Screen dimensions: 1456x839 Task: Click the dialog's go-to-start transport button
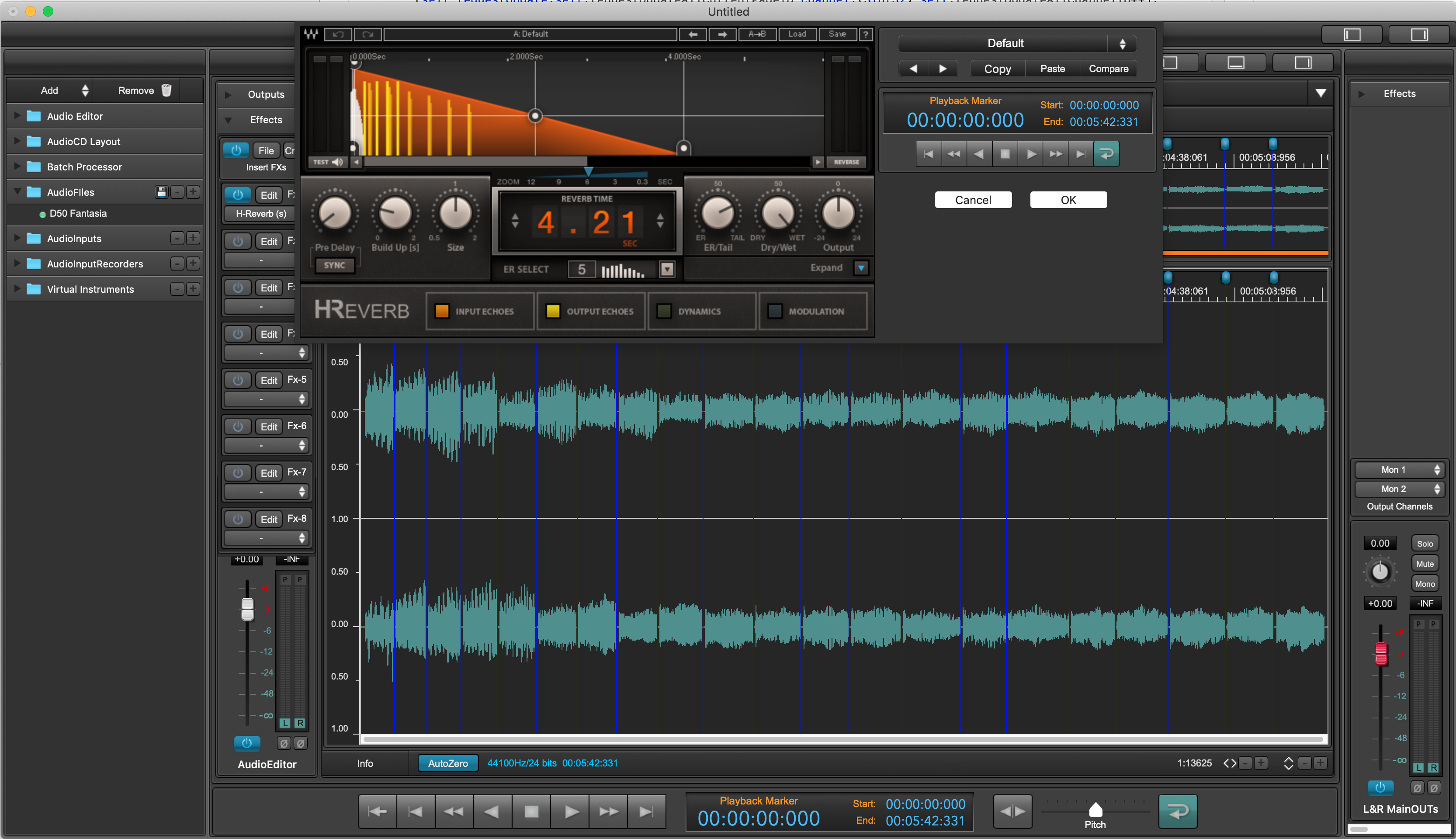[x=928, y=154]
